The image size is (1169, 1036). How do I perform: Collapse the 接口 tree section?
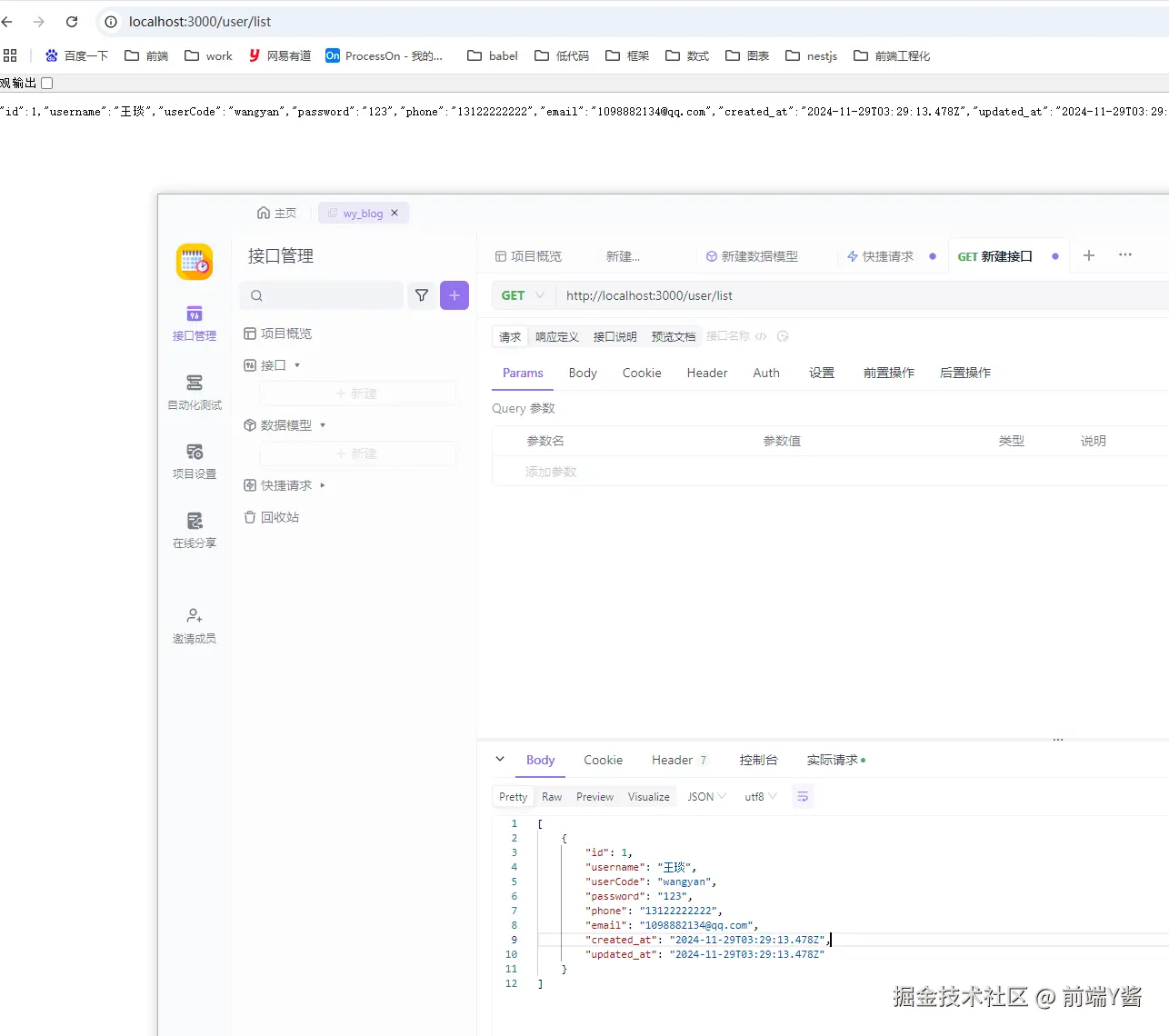click(297, 365)
